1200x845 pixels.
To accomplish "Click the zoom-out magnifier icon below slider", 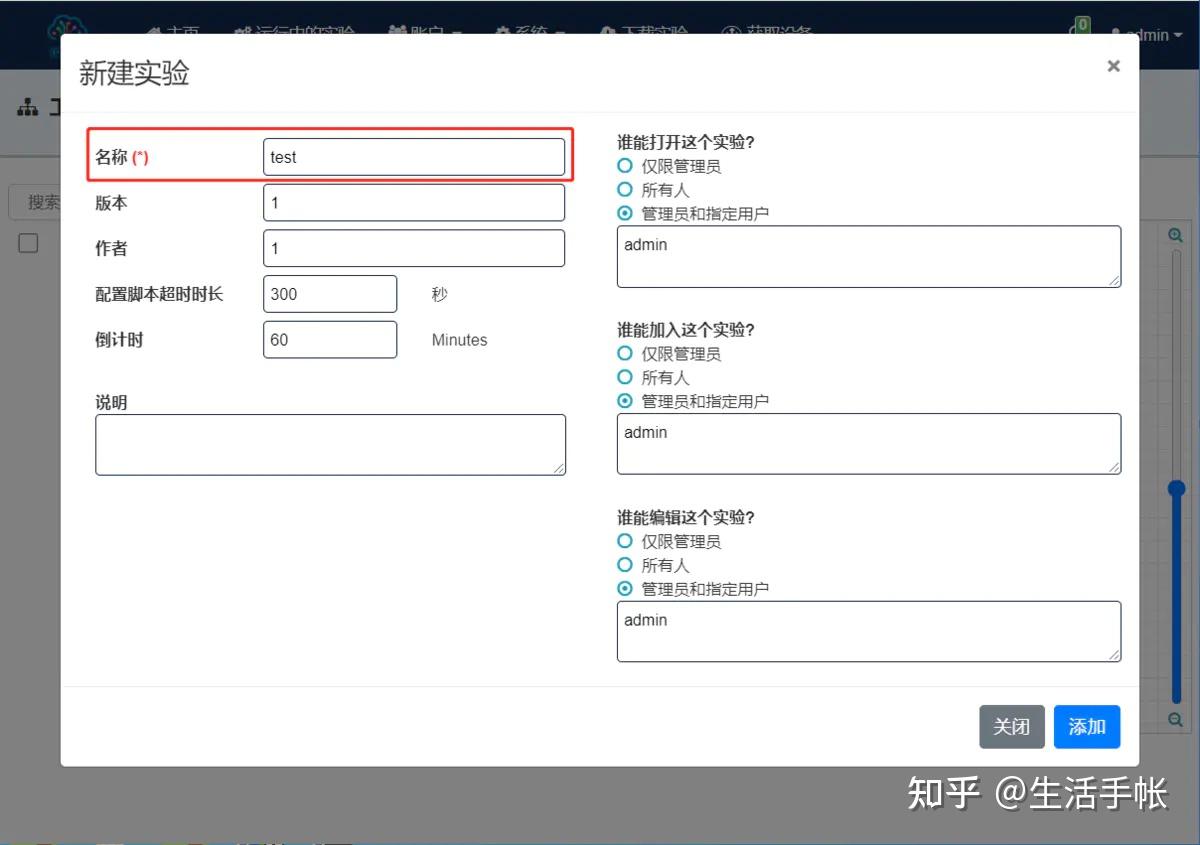I will (1176, 720).
